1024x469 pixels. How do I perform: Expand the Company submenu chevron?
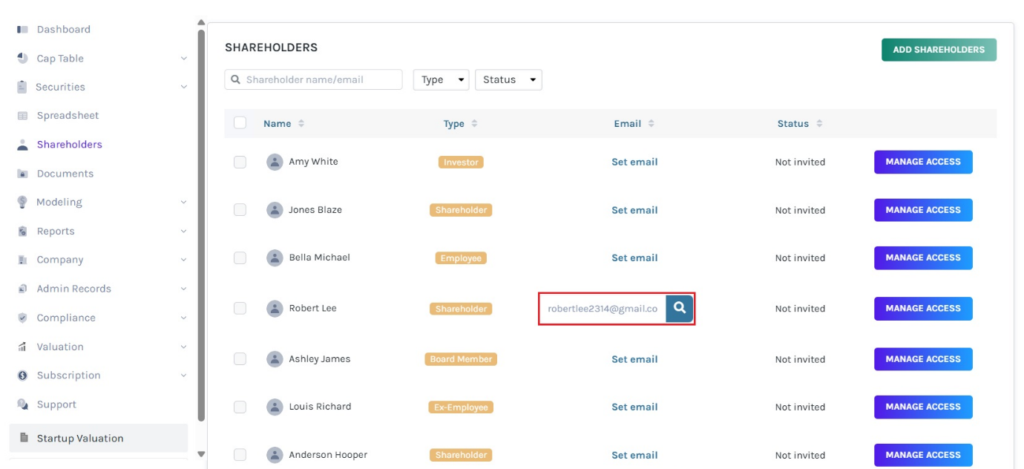pyautogui.click(x=184, y=260)
